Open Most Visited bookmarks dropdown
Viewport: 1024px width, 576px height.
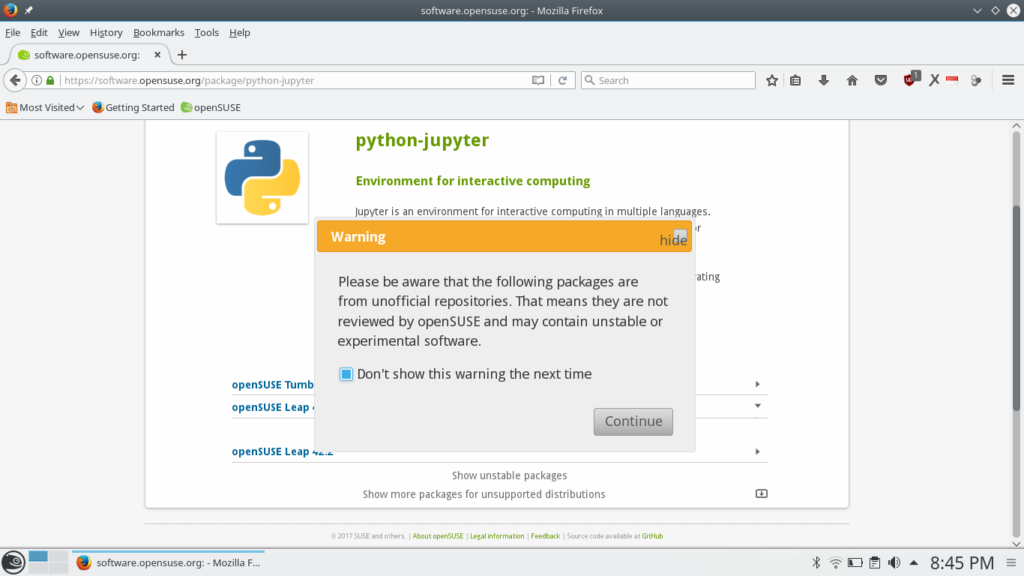pos(45,107)
